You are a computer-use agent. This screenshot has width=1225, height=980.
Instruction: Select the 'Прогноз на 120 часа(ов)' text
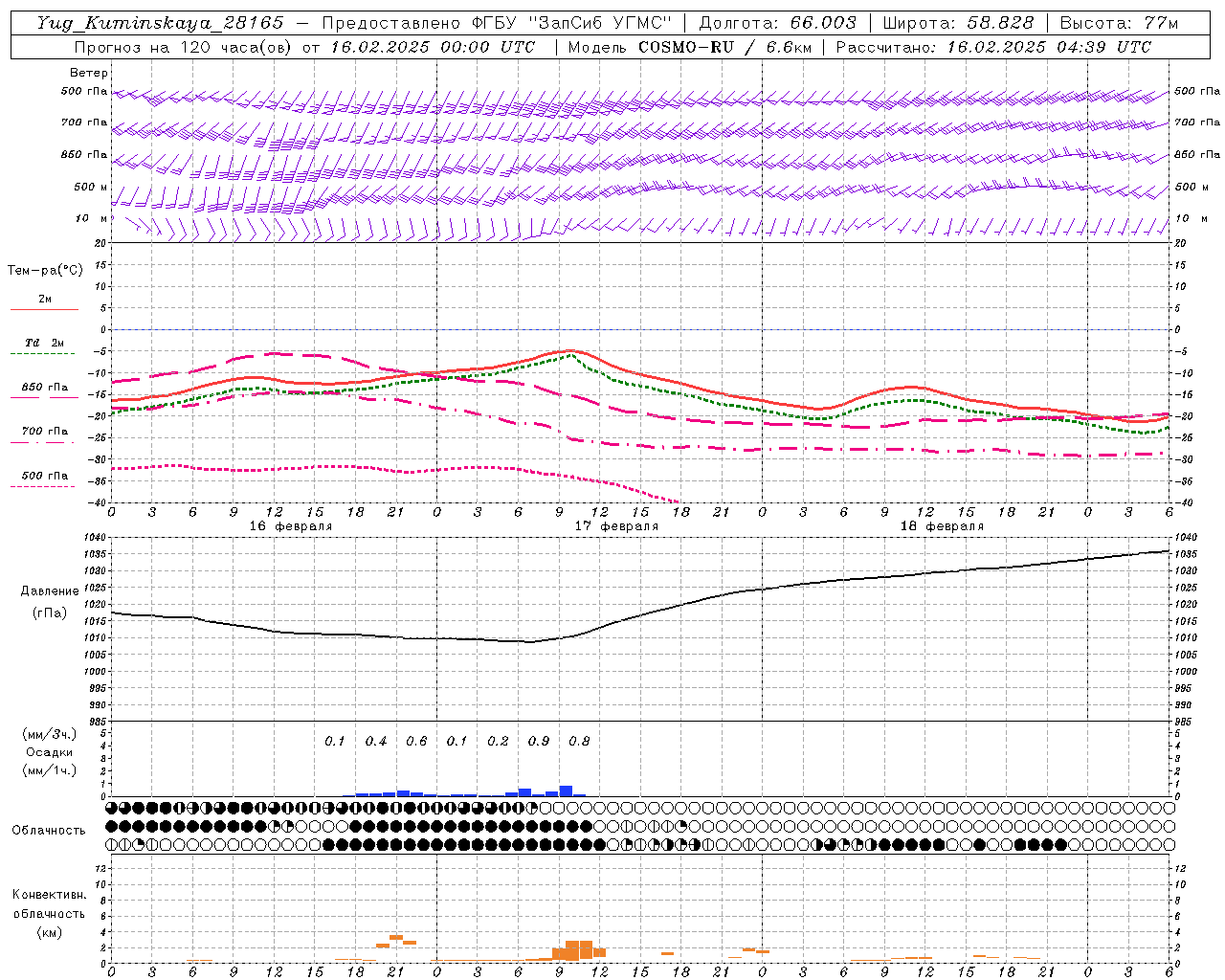[x=183, y=47]
